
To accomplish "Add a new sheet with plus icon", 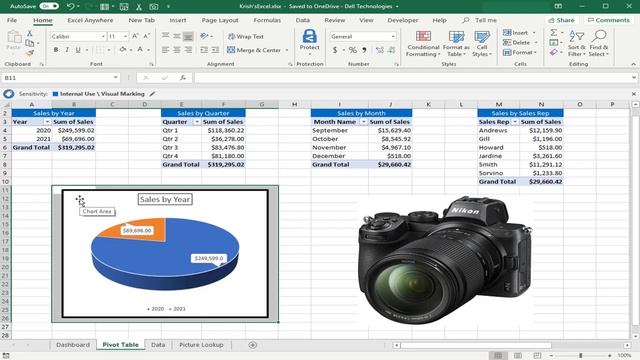I will (253, 345).
